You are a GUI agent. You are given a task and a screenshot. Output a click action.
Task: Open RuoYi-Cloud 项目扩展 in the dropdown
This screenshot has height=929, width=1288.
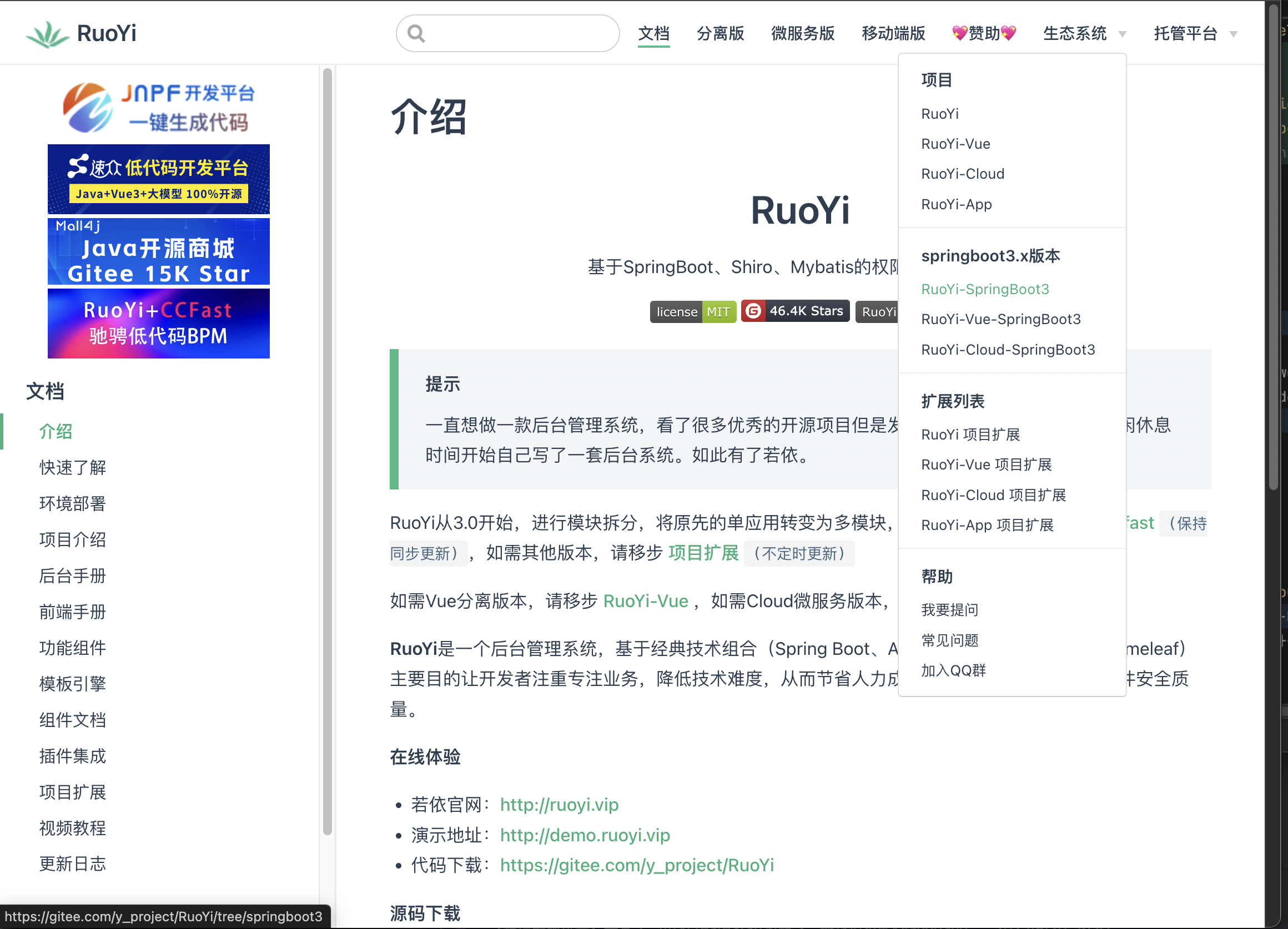click(993, 495)
